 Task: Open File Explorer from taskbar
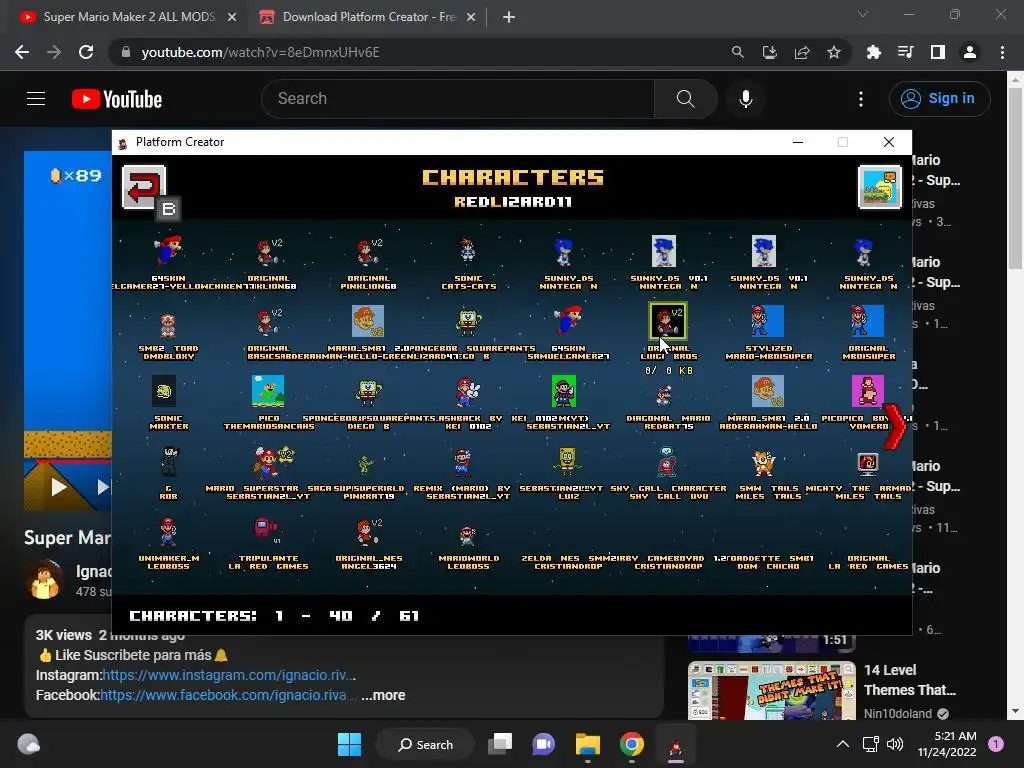[x=588, y=744]
